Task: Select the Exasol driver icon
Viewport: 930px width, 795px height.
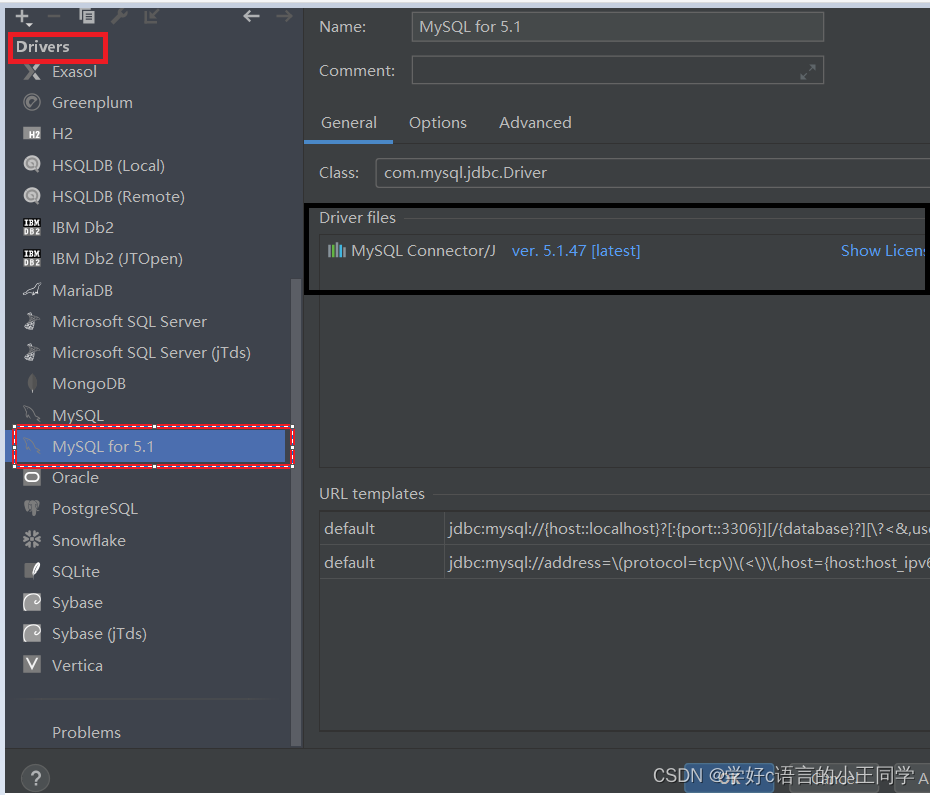Action: (x=32, y=72)
